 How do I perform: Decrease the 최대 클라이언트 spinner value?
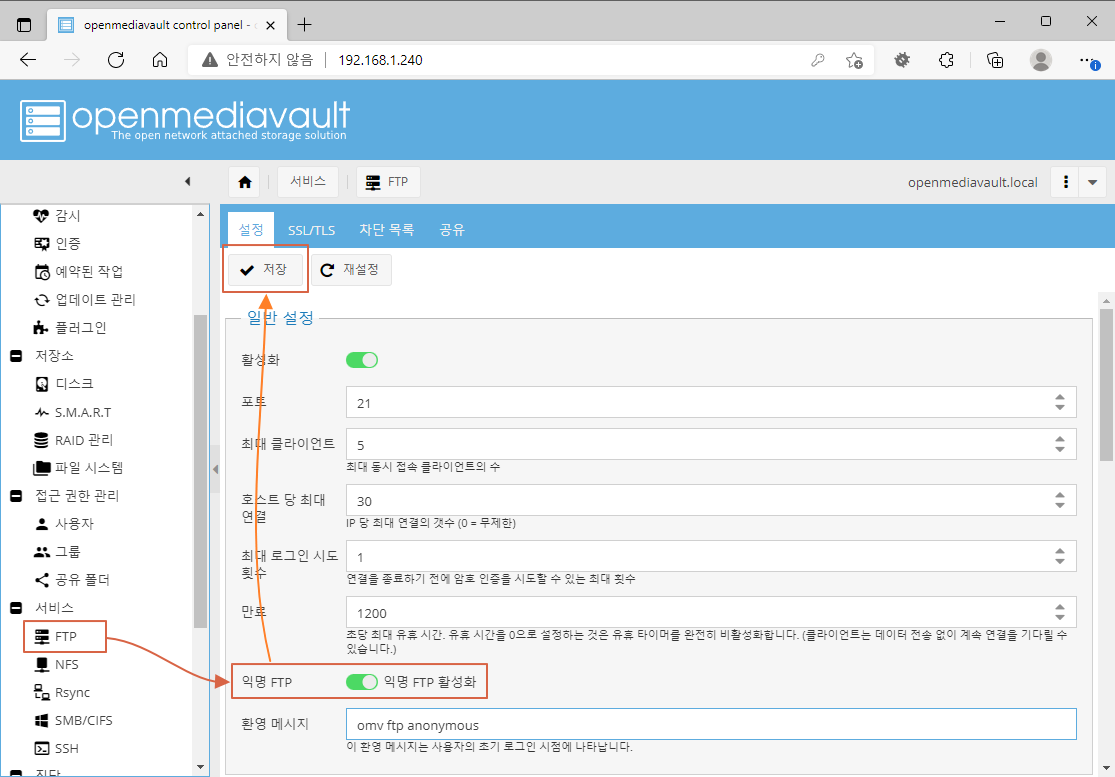(x=1060, y=449)
